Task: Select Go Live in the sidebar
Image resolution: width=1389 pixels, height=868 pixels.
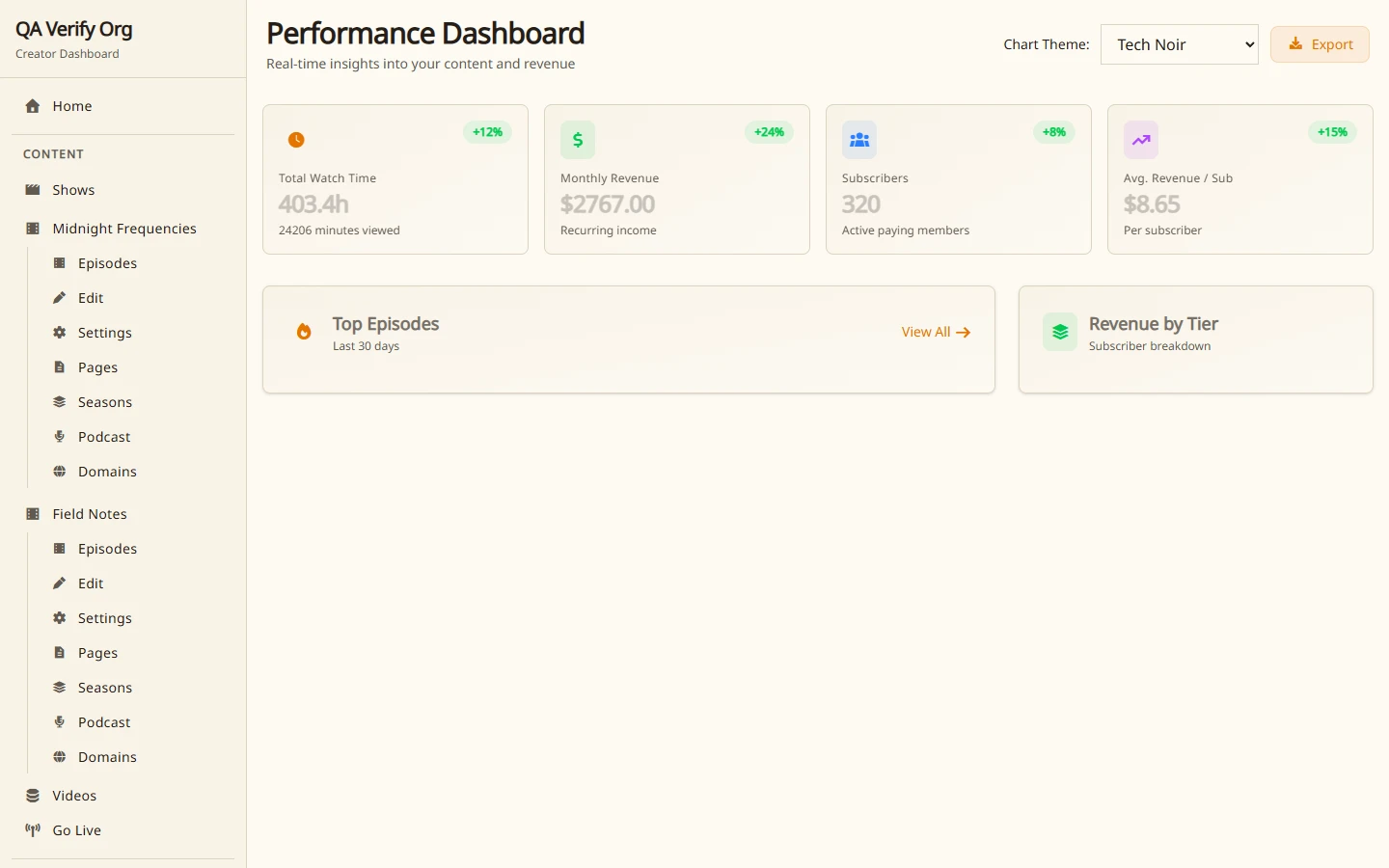Action: click(123, 830)
